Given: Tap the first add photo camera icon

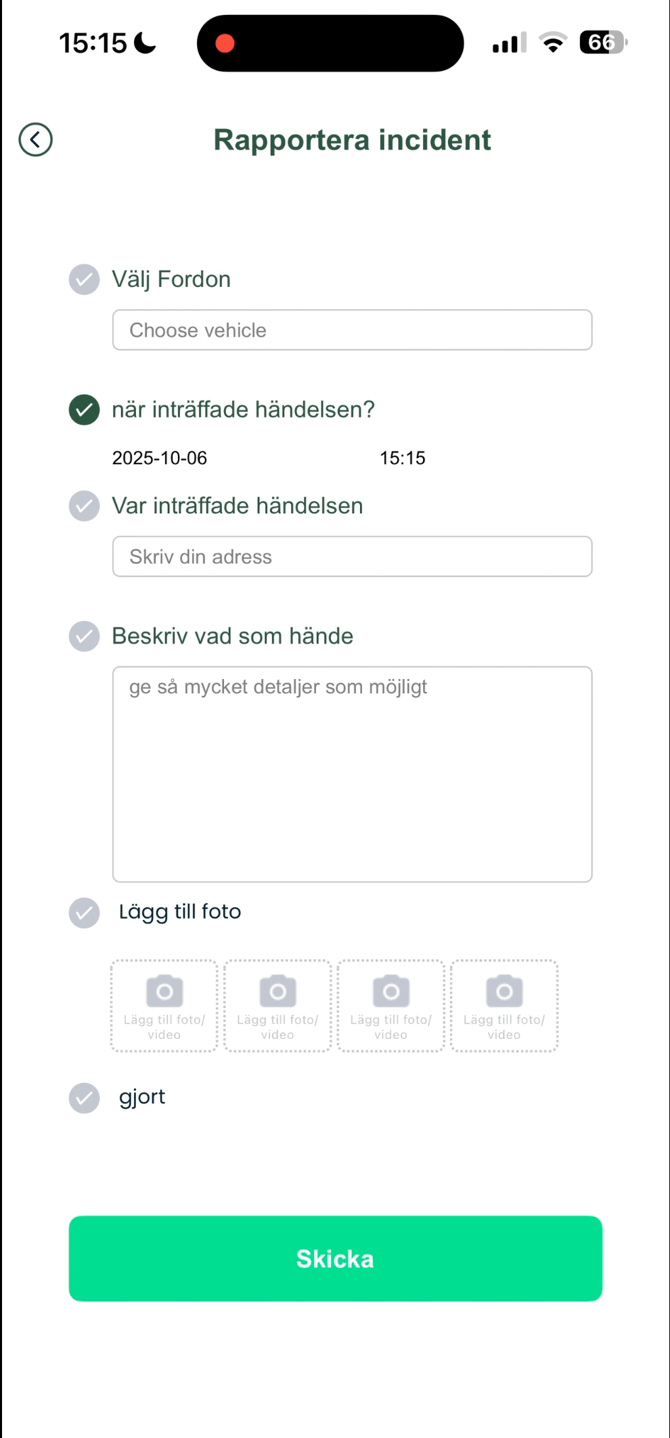Looking at the screenshot, I should click(x=164, y=991).
